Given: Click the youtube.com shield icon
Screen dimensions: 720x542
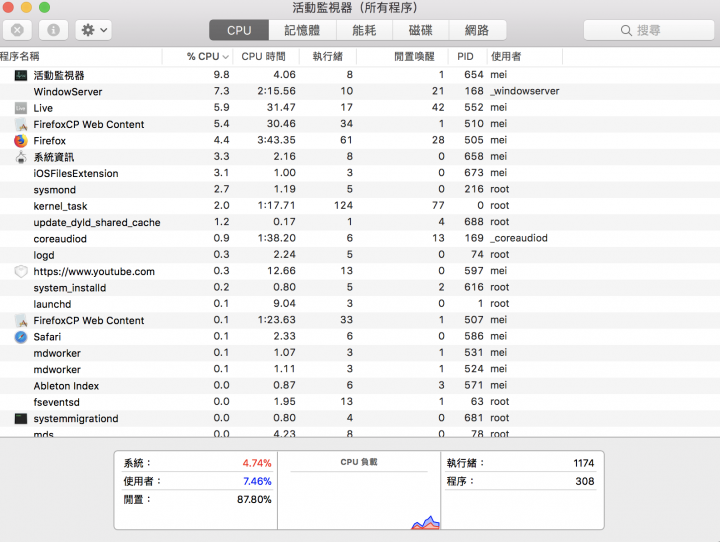Looking at the screenshot, I should 21,271.
